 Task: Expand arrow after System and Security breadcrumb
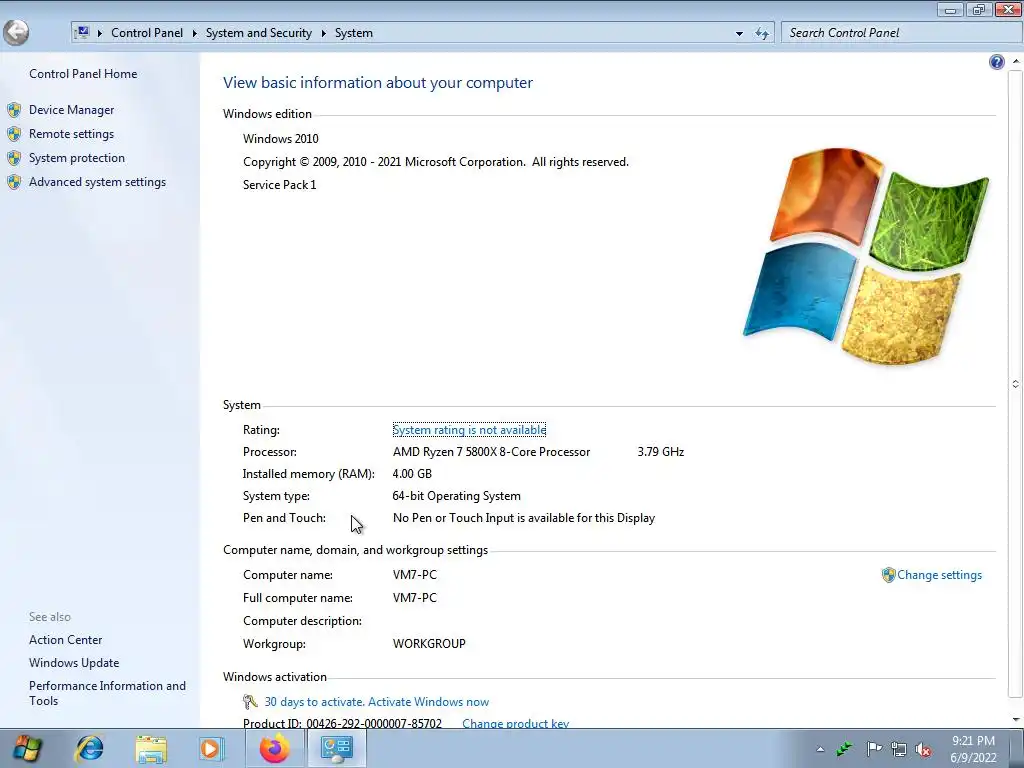[323, 33]
